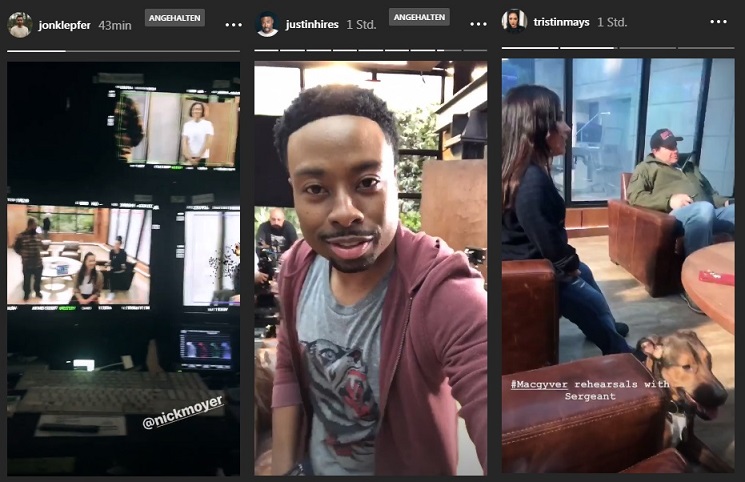Screen dimensions: 745x482
Task: Click the jonklepfer username
Action: 64,25
